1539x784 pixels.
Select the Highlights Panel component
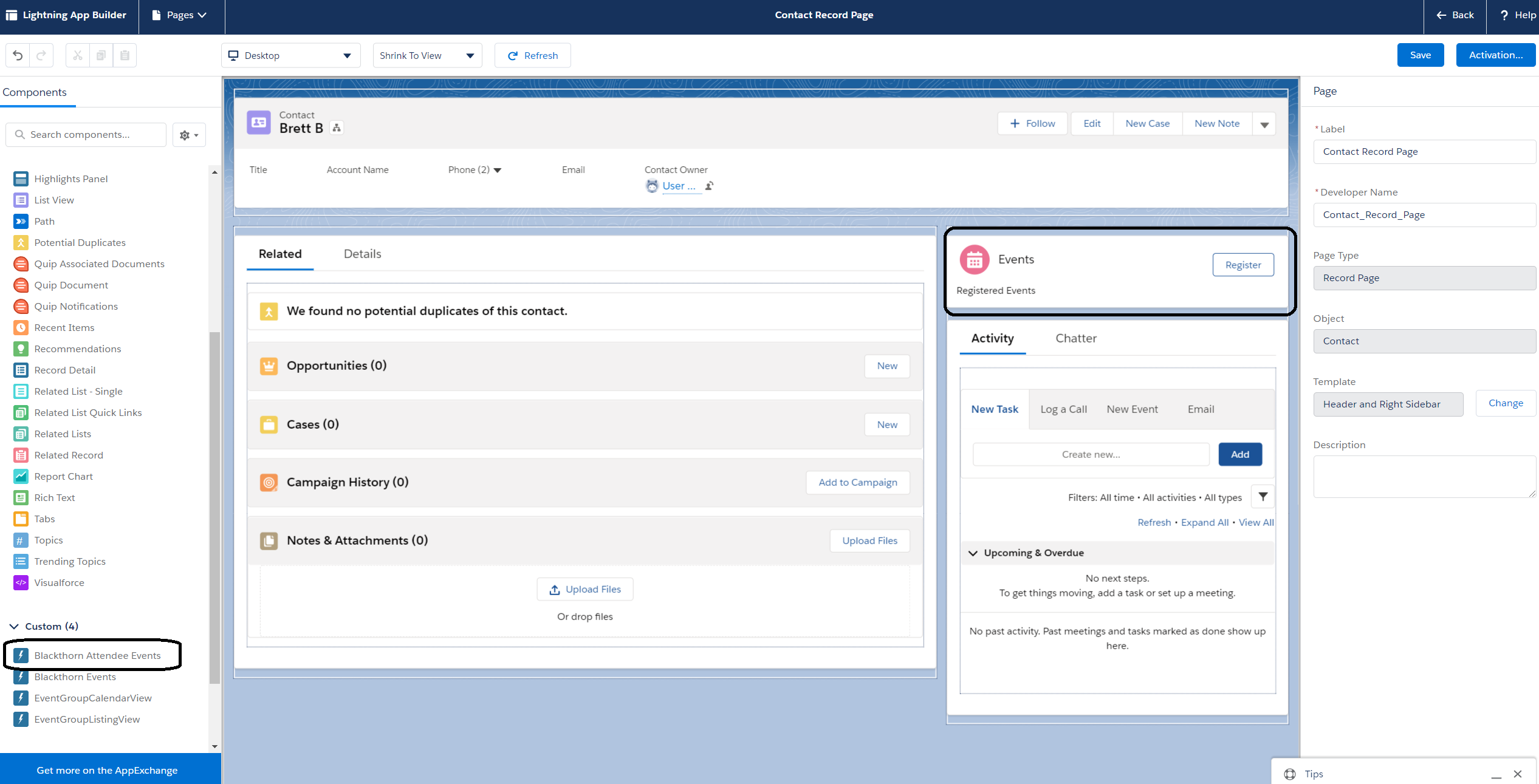coord(61,179)
